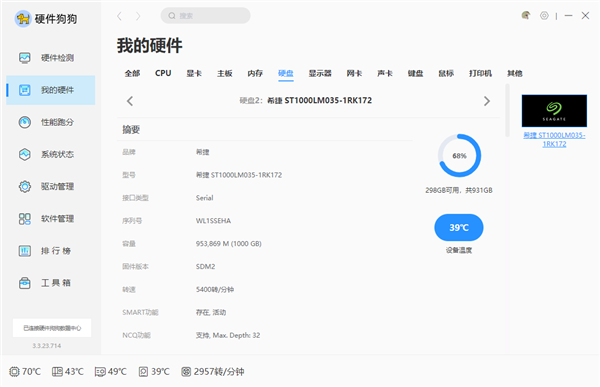Image resolution: width=600 pixels, height=387 pixels.
Task: Click the 摘要 section heading
Action: click(131, 129)
